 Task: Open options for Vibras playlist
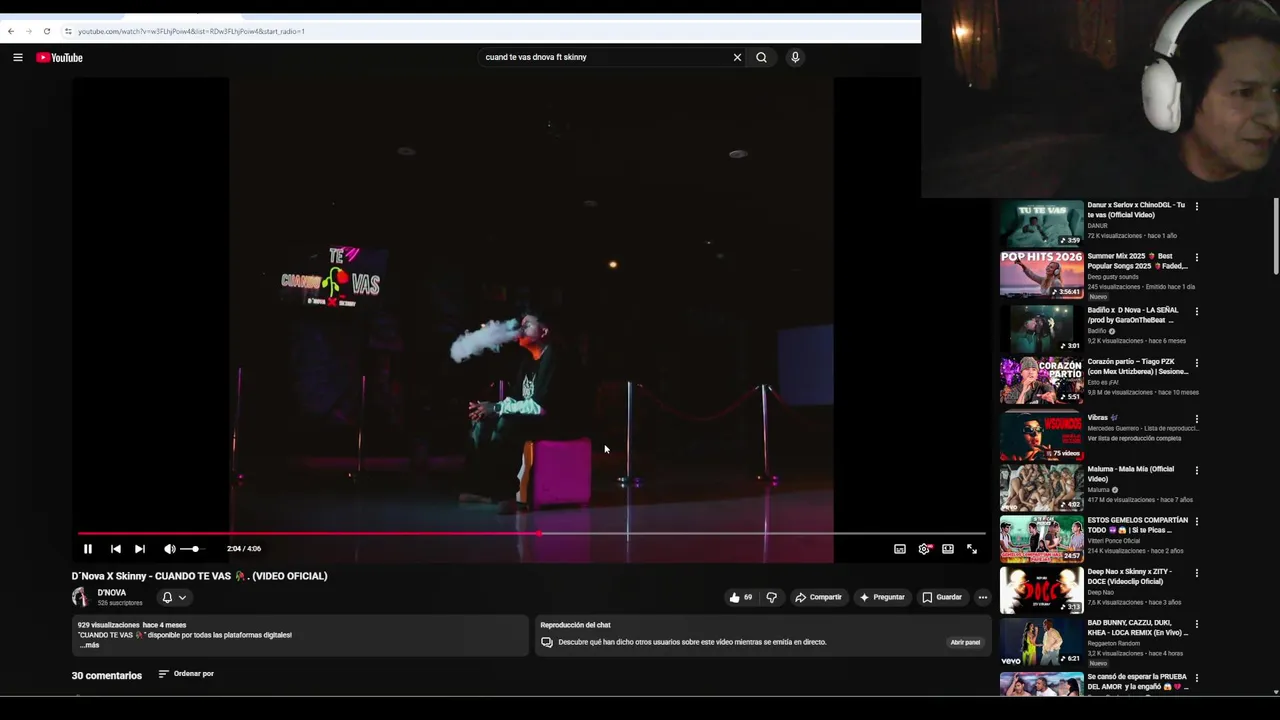[x=1197, y=419]
